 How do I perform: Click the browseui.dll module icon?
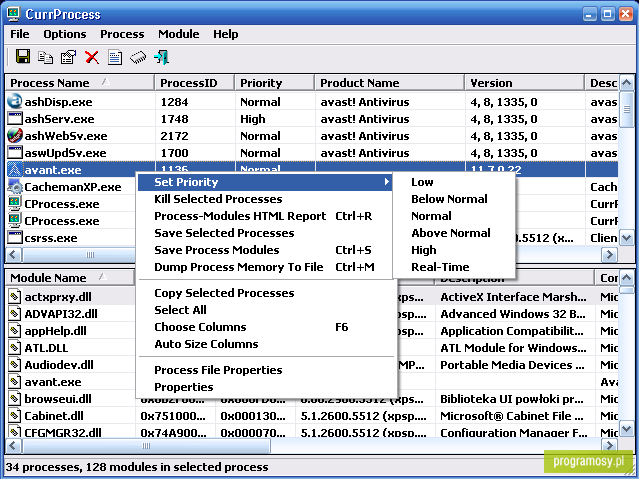[15, 399]
